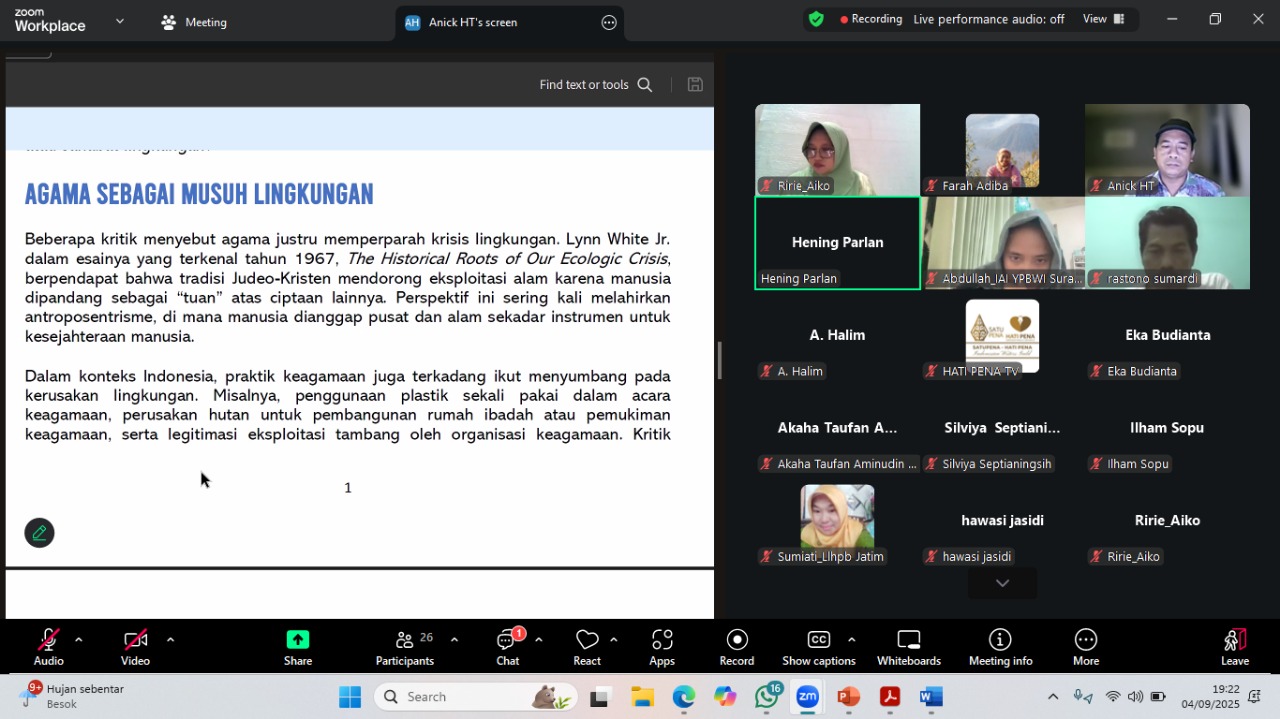Open the Share screen option

(297, 647)
